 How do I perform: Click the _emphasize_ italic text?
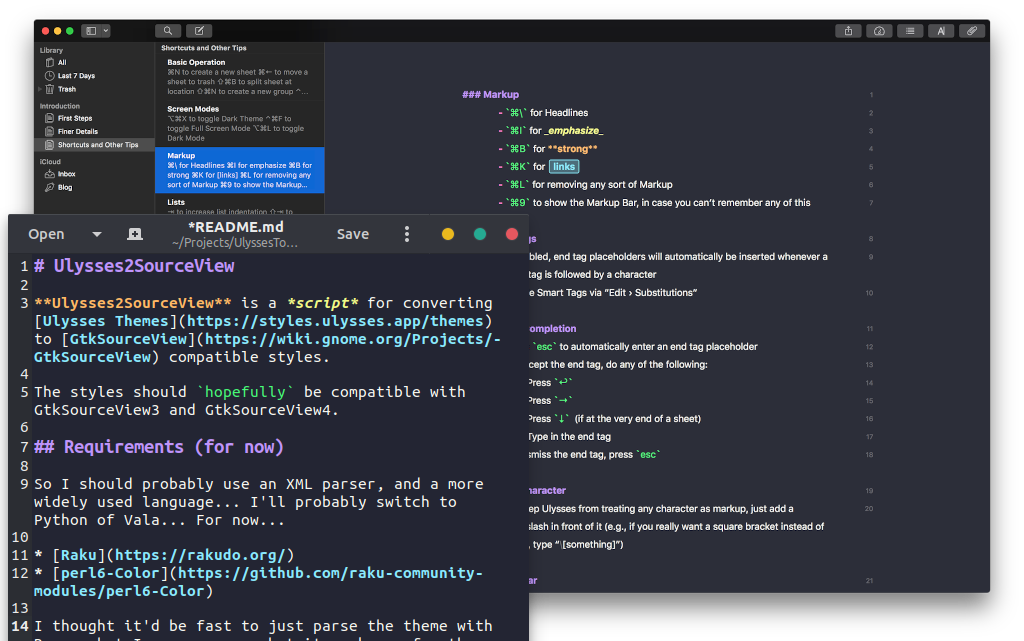(573, 131)
